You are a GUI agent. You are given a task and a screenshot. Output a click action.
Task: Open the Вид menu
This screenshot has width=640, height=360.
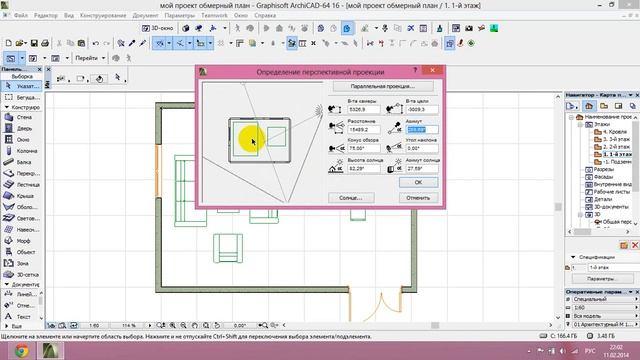coord(69,16)
